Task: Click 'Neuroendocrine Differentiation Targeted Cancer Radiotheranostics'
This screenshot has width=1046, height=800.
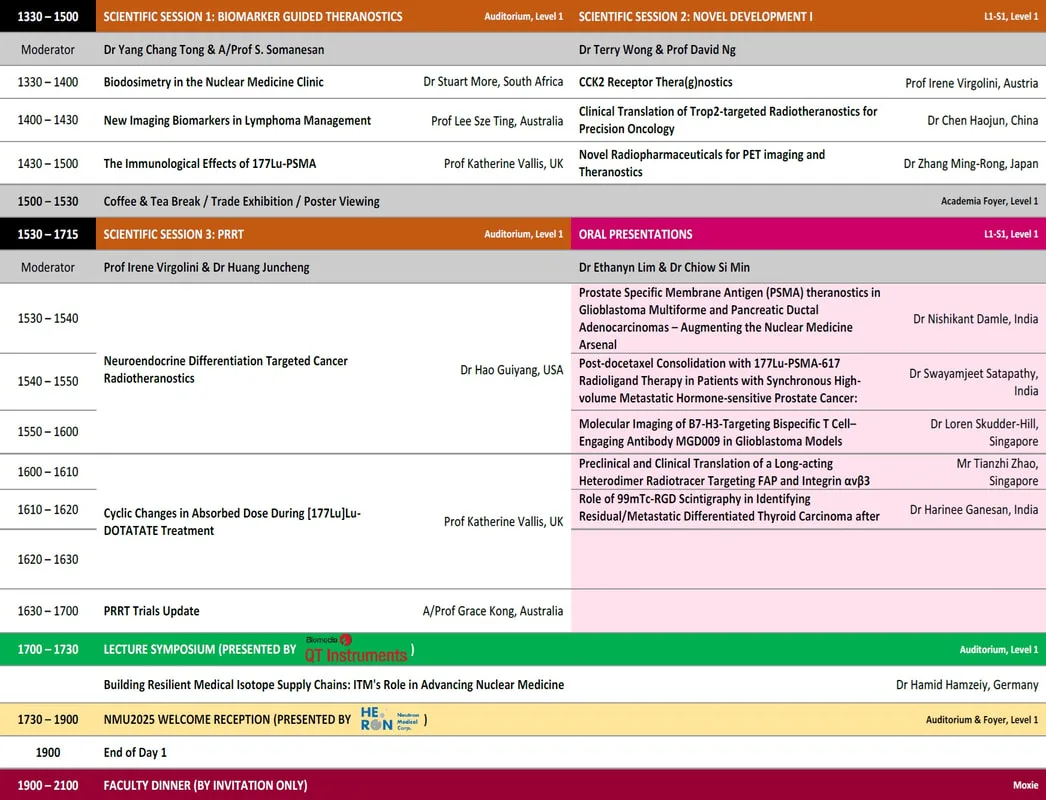Action: (x=225, y=370)
